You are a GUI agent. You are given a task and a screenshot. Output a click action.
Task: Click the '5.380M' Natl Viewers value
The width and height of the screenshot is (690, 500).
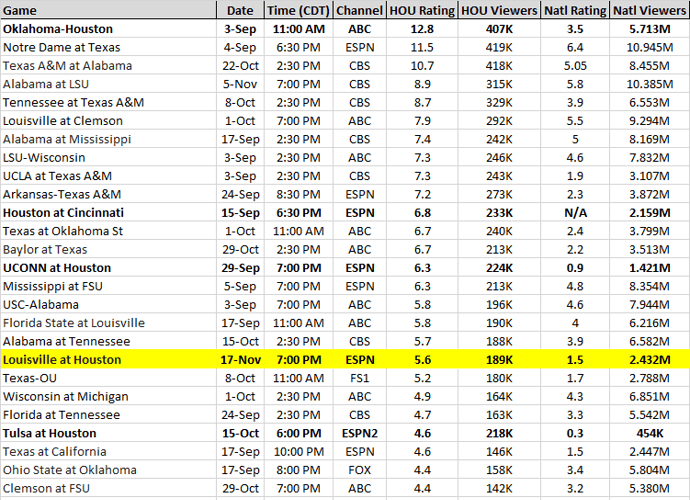(x=650, y=488)
